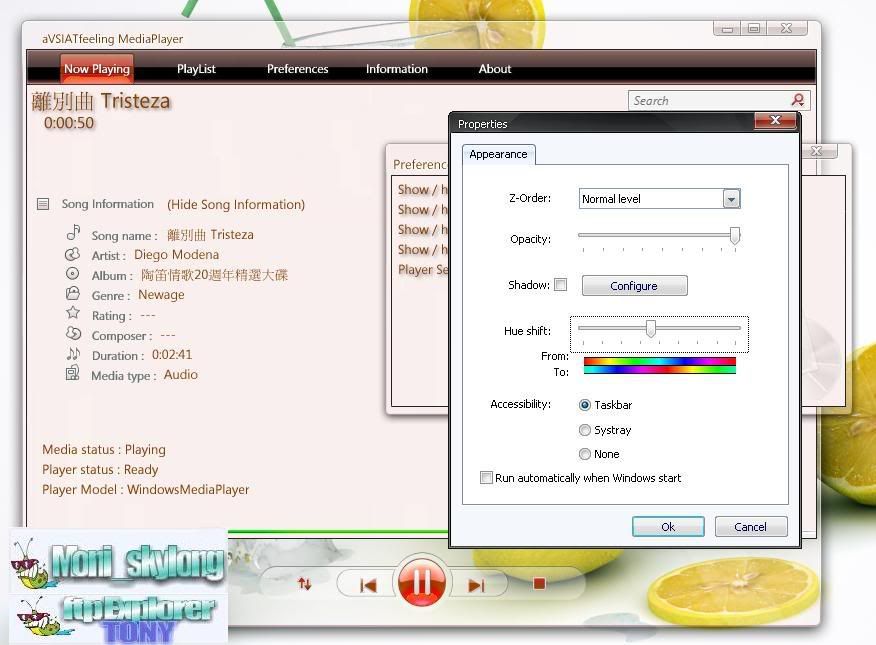The image size is (876, 645).
Task: Click the star icon beside Rating
Action: [x=73, y=313]
